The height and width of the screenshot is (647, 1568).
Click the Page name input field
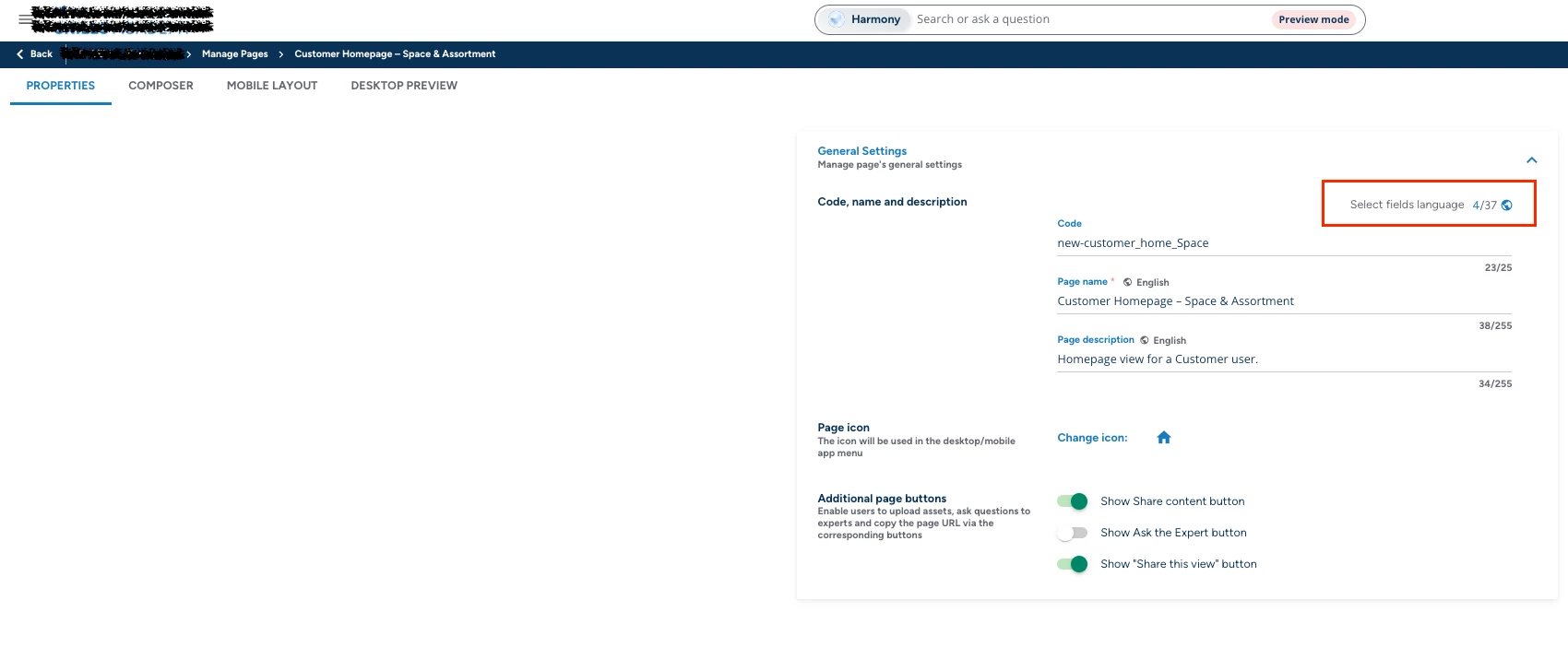1284,301
